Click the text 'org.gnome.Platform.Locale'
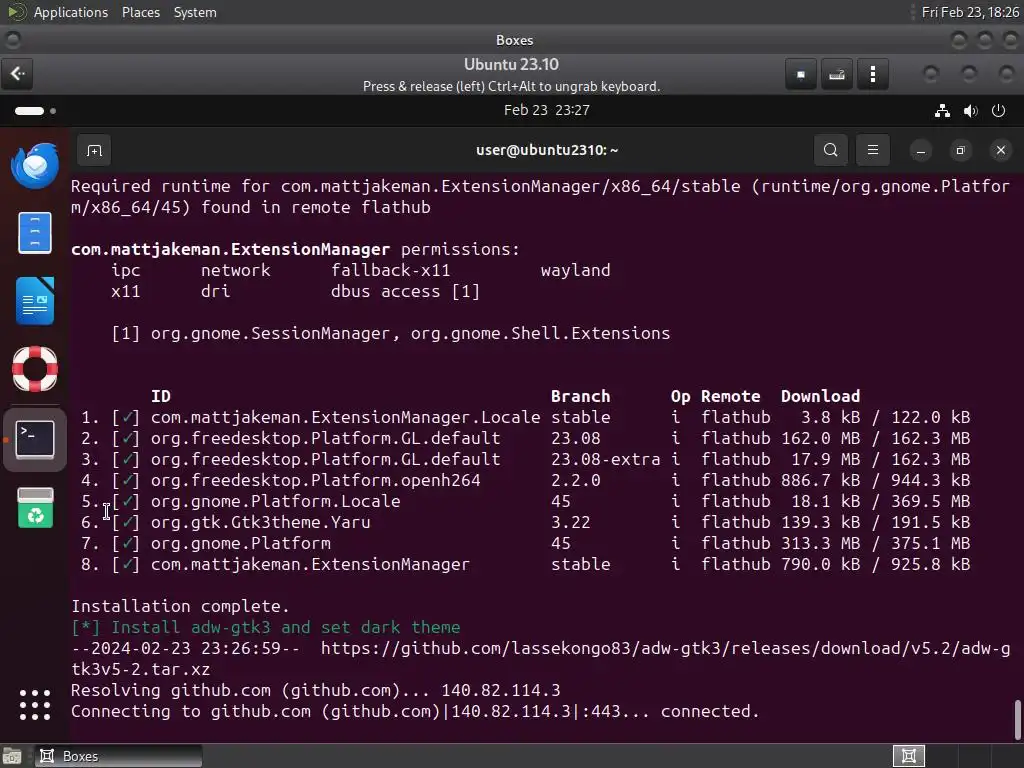This screenshot has height=768, width=1024. pos(276,502)
